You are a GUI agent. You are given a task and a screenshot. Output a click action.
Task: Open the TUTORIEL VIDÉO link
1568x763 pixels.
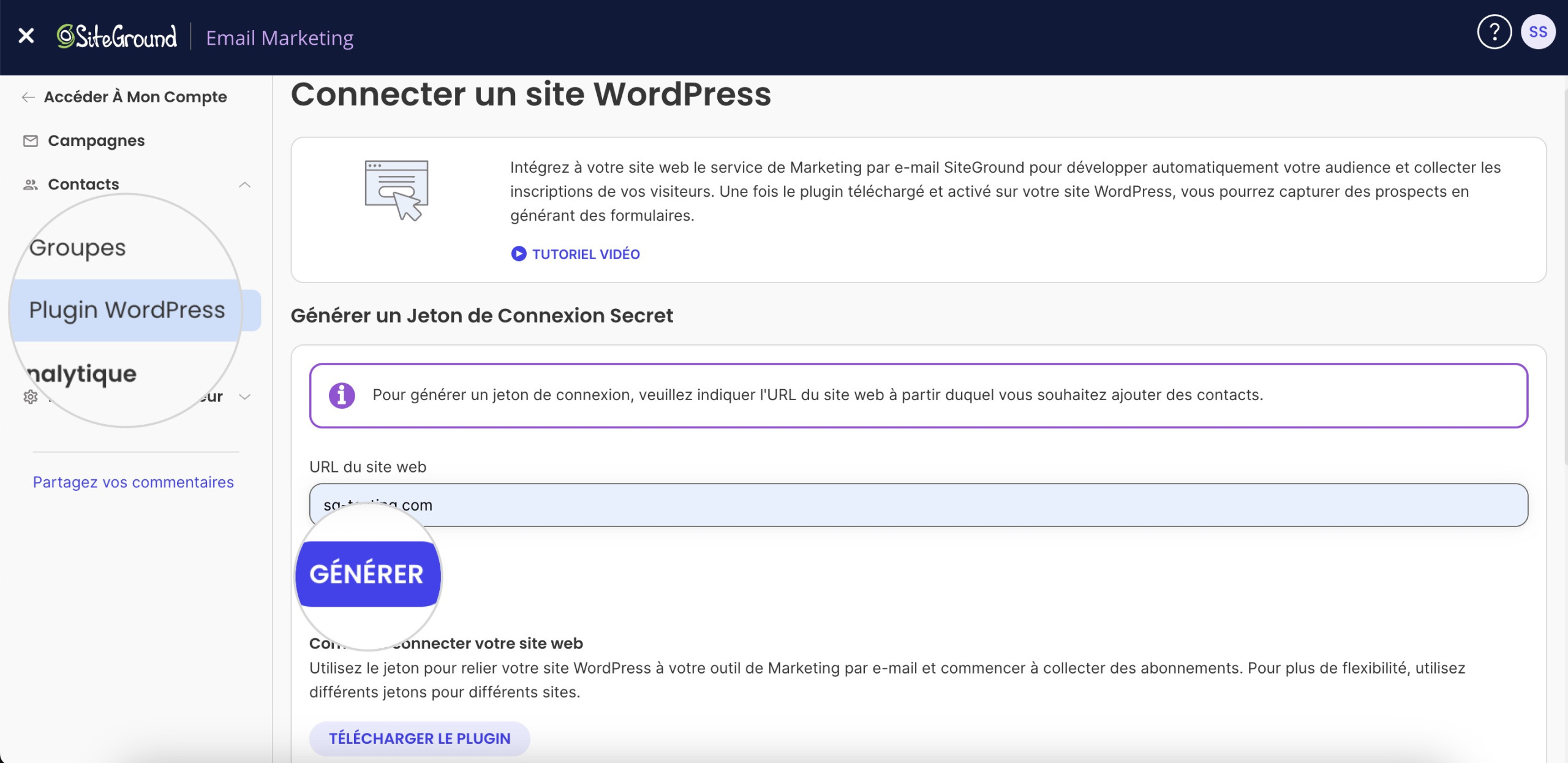point(586,254)
